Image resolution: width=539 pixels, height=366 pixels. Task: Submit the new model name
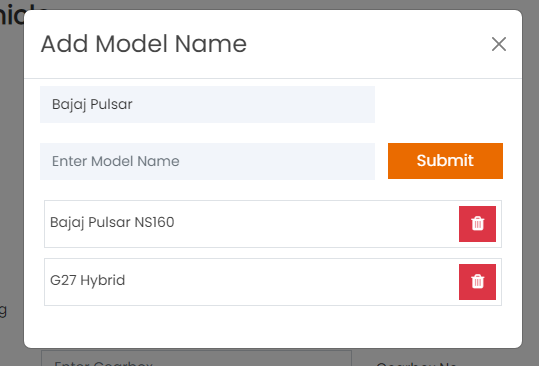(x=445, y=161)
